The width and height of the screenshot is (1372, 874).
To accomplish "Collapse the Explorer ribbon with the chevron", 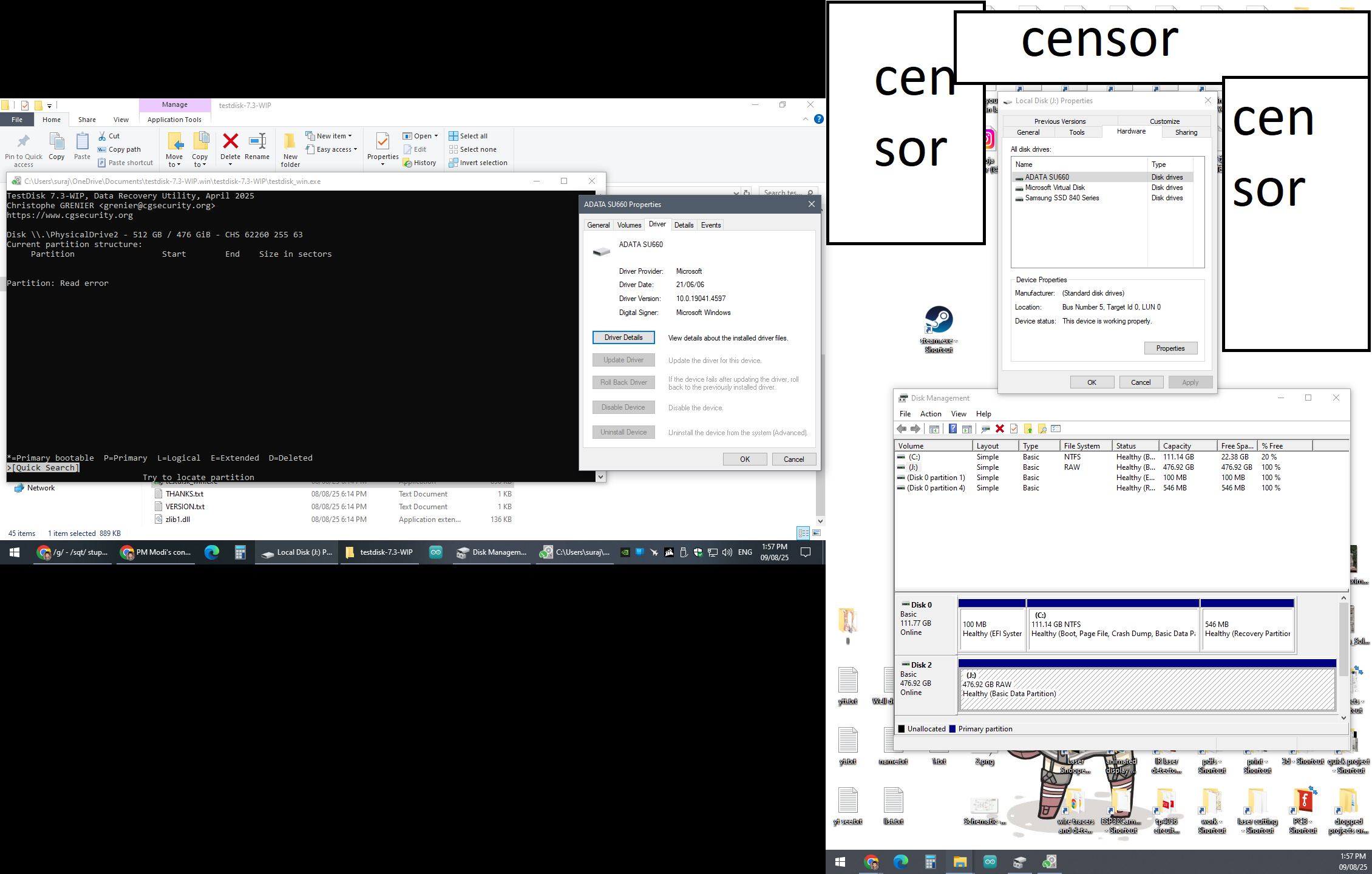I will pos(805,119).
